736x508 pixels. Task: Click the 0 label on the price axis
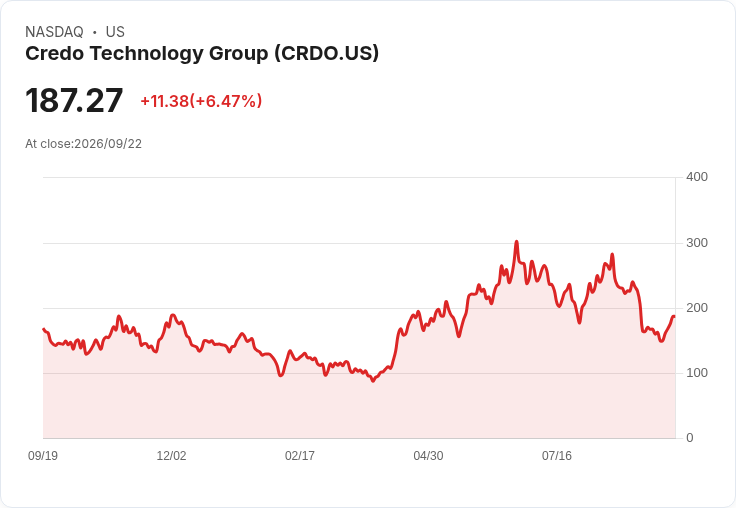click(690, 438)
